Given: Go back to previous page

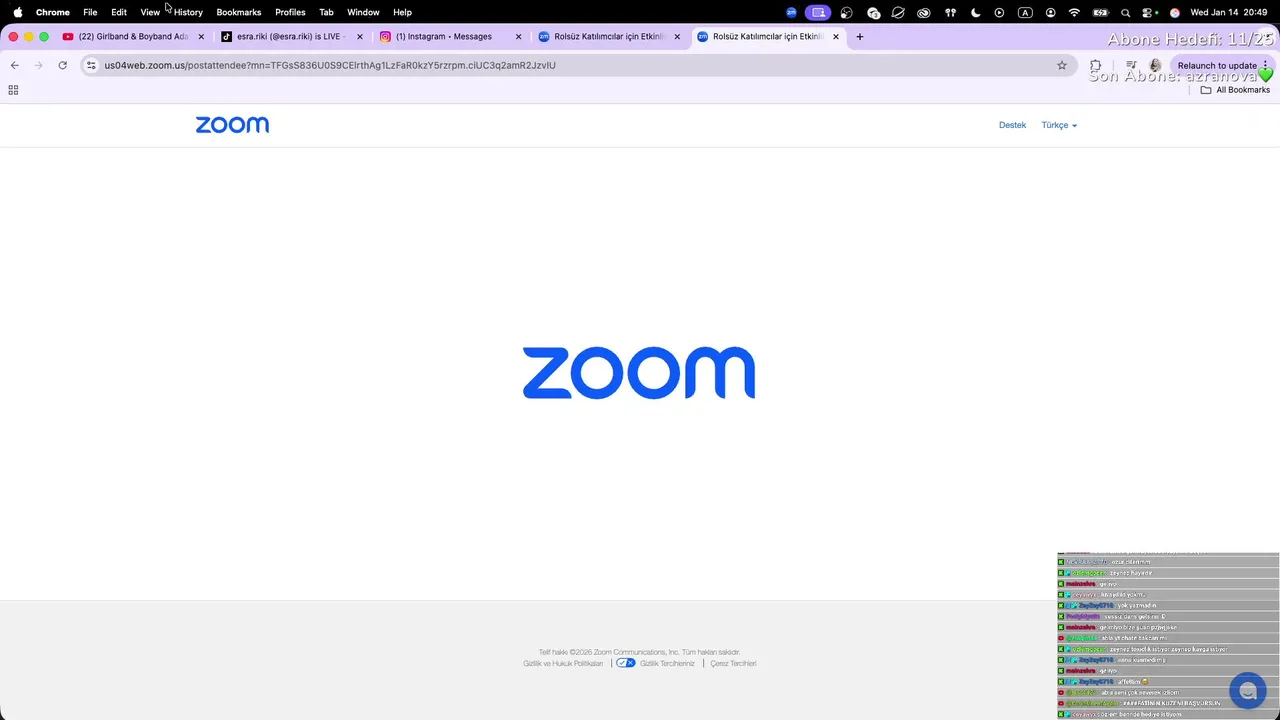Looking at the screenshot, I should click(x=14, y=65).
